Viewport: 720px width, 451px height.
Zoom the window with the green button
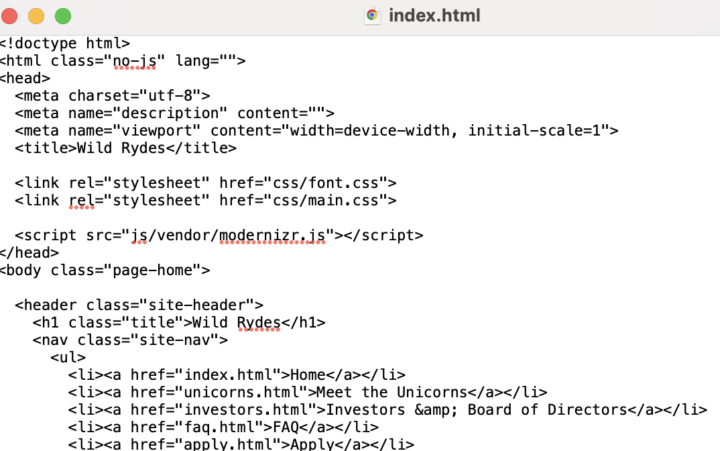pyautogui.click(x=62, y=15)
